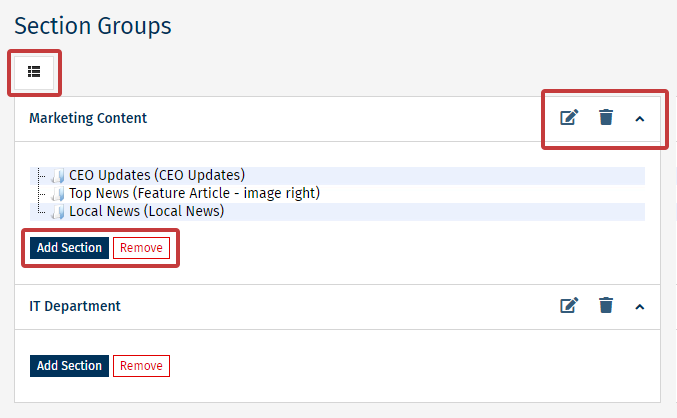677x418 pixels.
Task: Click the list view icon button
Action: click(x=34, y=72)
